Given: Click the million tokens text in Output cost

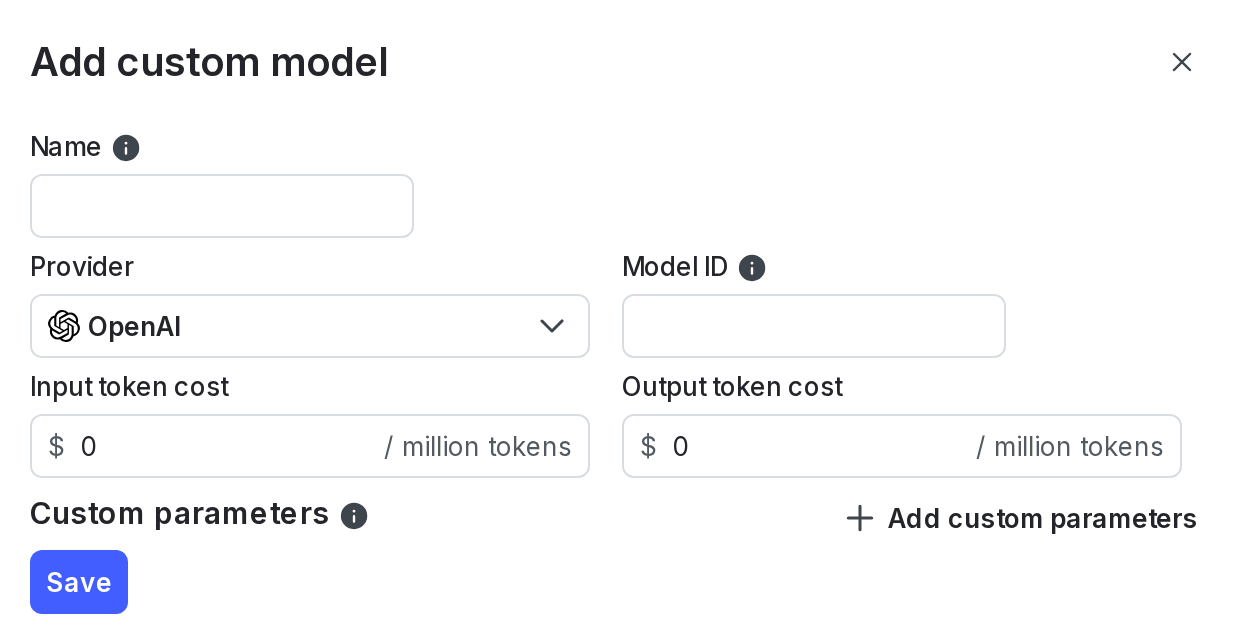Looking at the screenshot, I should (x=1078, y=446).
